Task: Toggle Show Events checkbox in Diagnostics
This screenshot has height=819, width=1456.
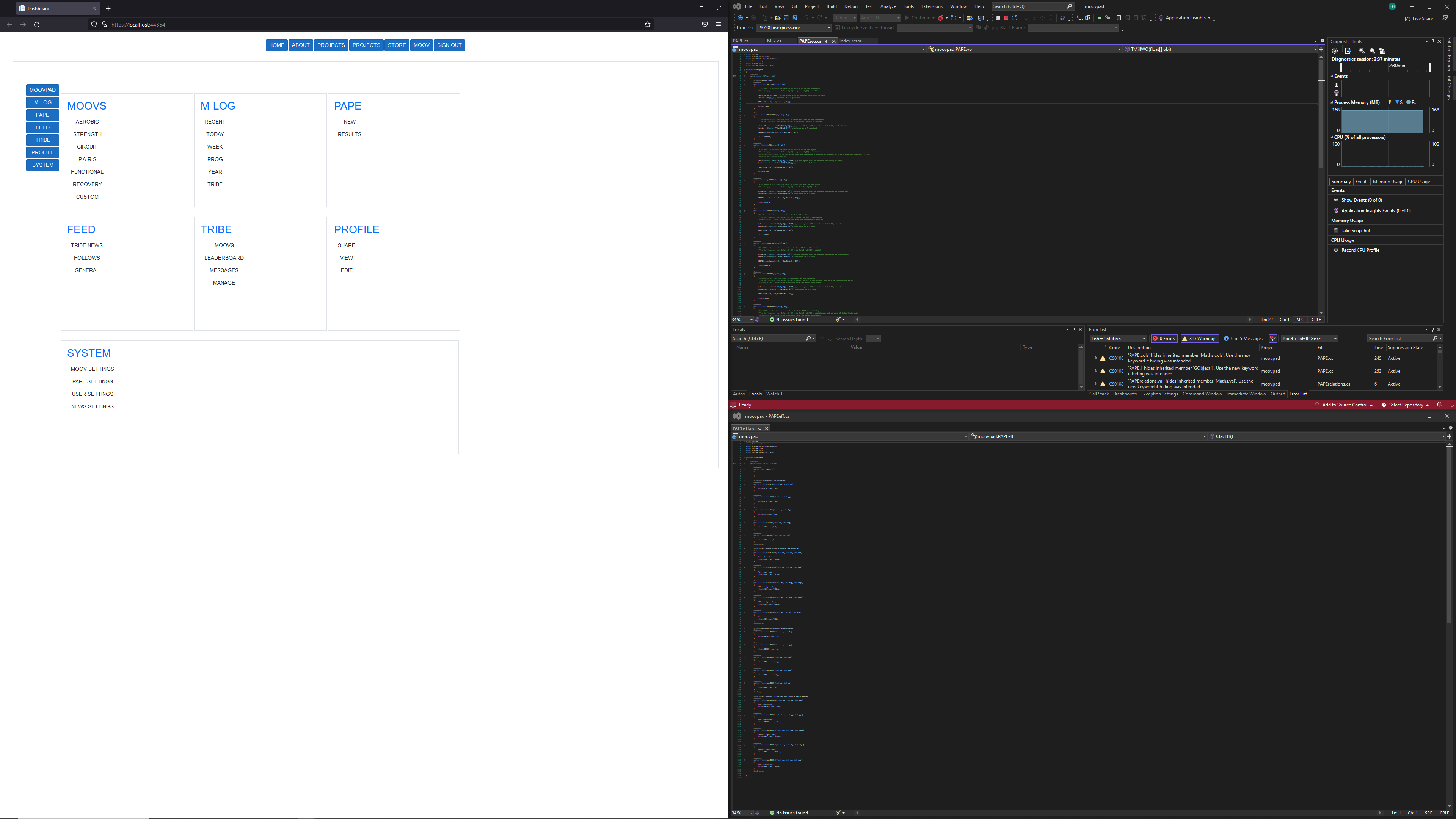Action: tap(1337, 200)
